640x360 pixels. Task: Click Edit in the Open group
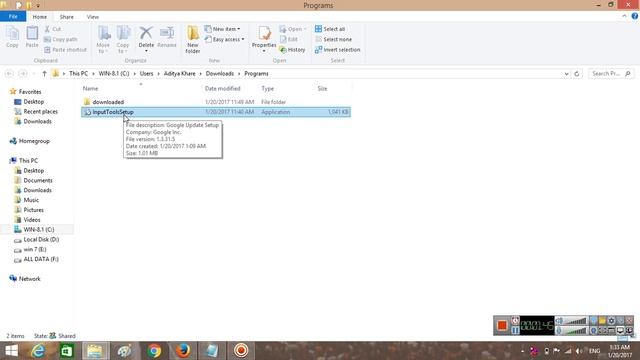289,40
